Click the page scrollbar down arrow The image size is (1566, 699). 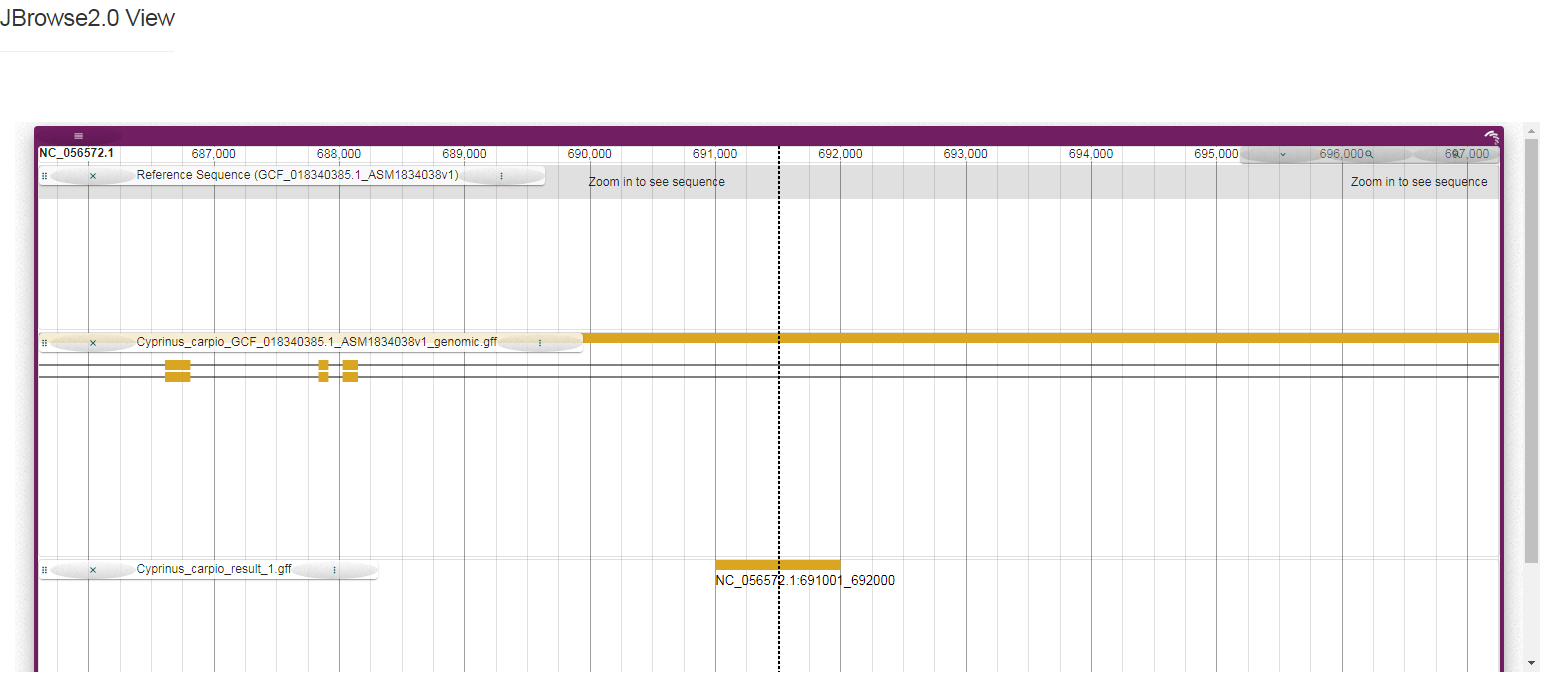pyautogui.click(x=1531, y=662)
